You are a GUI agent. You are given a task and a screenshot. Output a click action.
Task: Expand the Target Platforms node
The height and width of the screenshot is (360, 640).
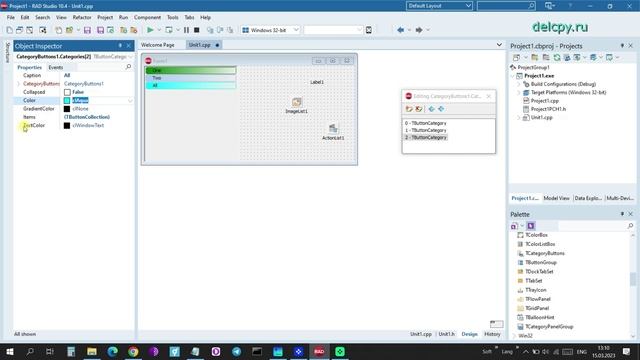tap(519, 93)
